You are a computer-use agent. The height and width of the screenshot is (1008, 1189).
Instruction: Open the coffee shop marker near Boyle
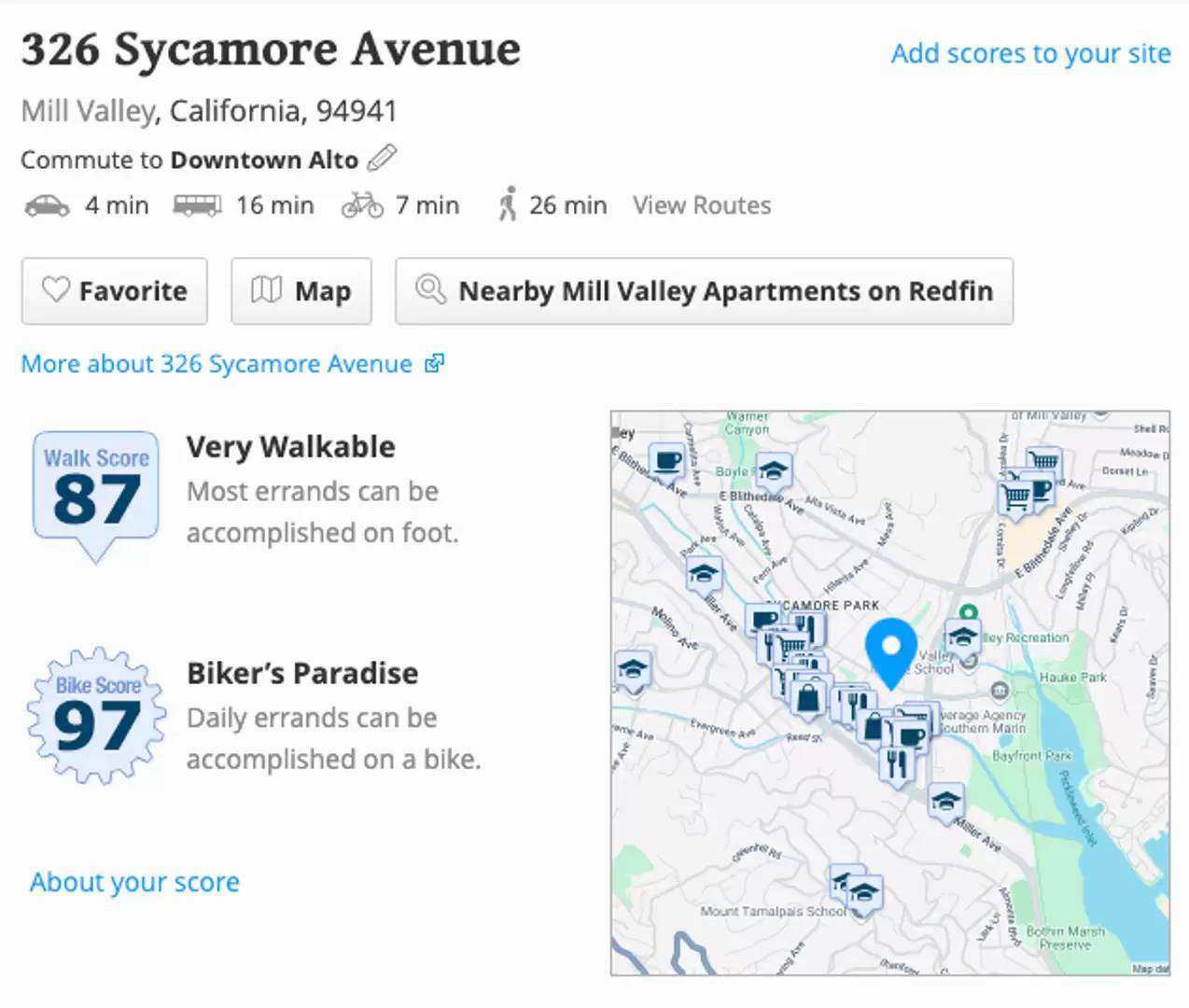point(667,462)
